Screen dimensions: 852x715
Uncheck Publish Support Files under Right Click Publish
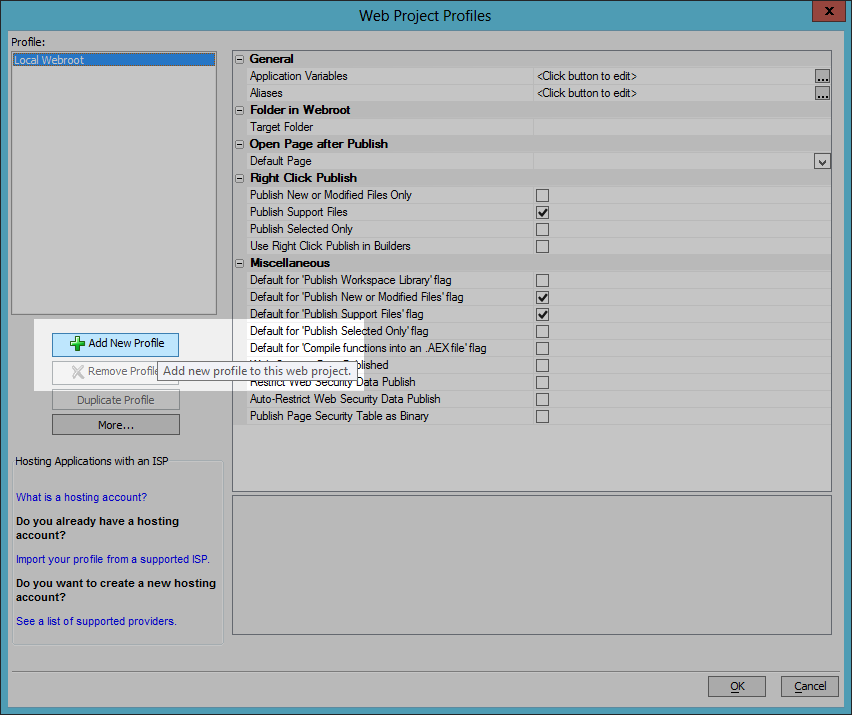click(x=542, y=212)
